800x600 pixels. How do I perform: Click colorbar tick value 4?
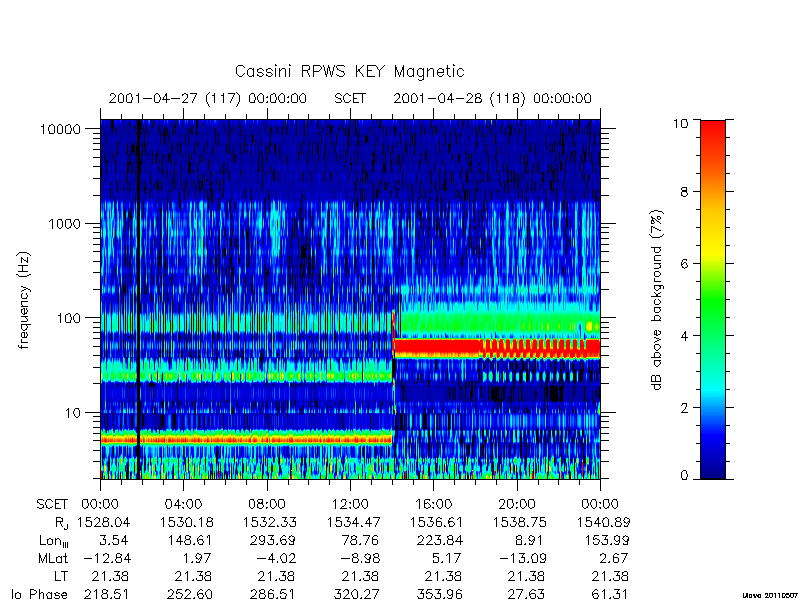[684, 336]
